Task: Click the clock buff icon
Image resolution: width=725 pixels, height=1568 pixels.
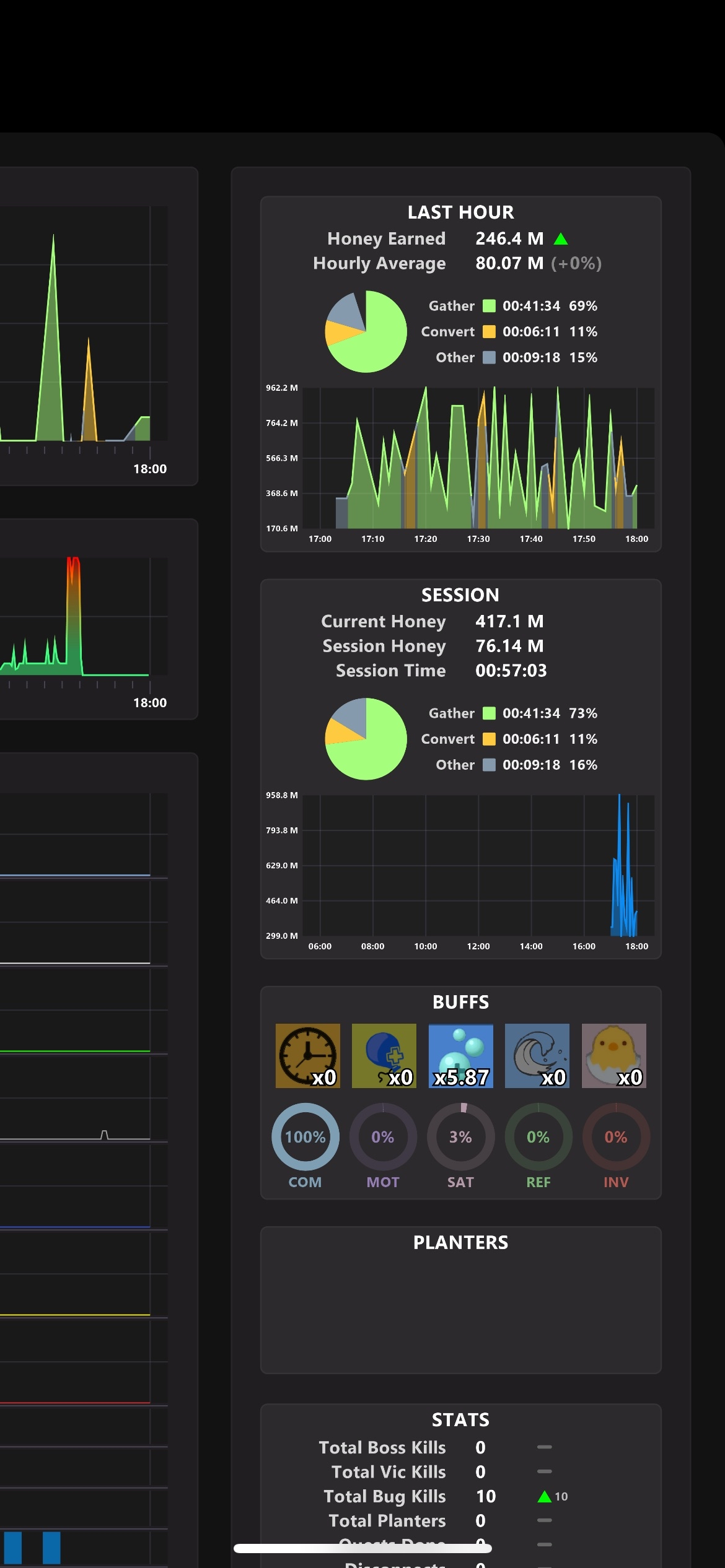Action: point(307,1056)
